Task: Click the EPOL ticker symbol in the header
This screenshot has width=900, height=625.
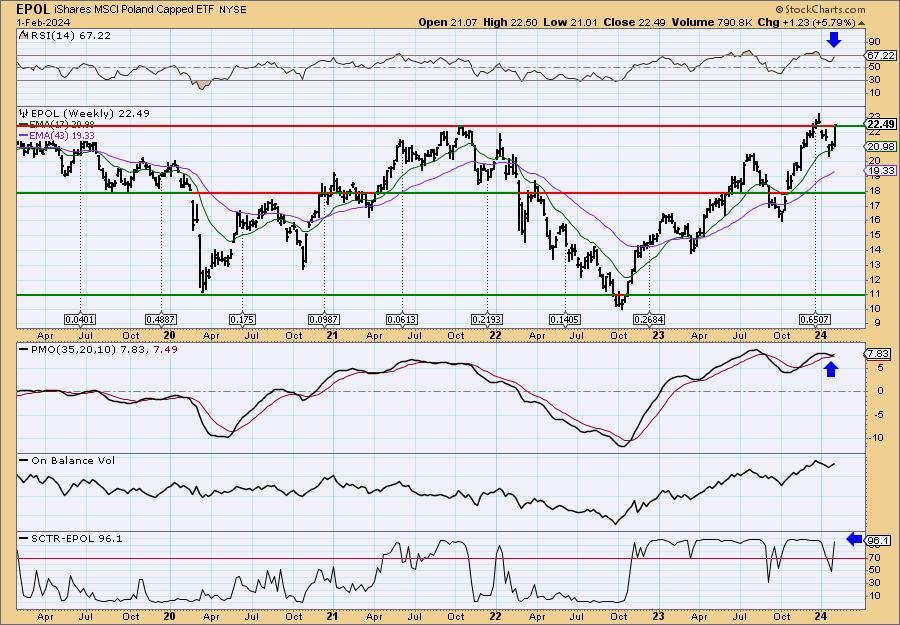Action: point(34,9)
